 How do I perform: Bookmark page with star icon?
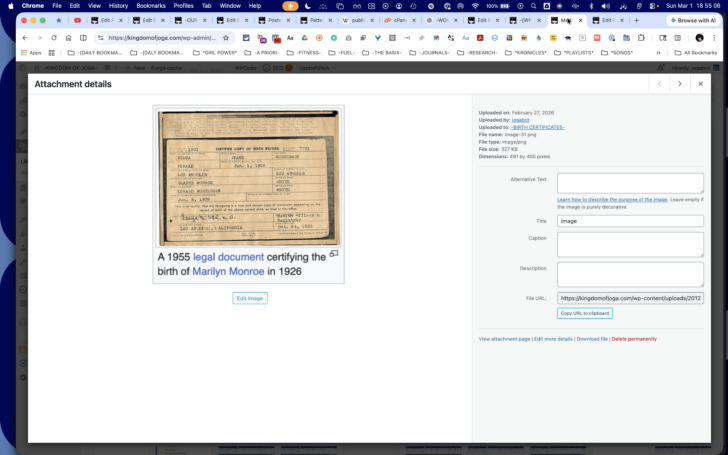click(226, 38)
